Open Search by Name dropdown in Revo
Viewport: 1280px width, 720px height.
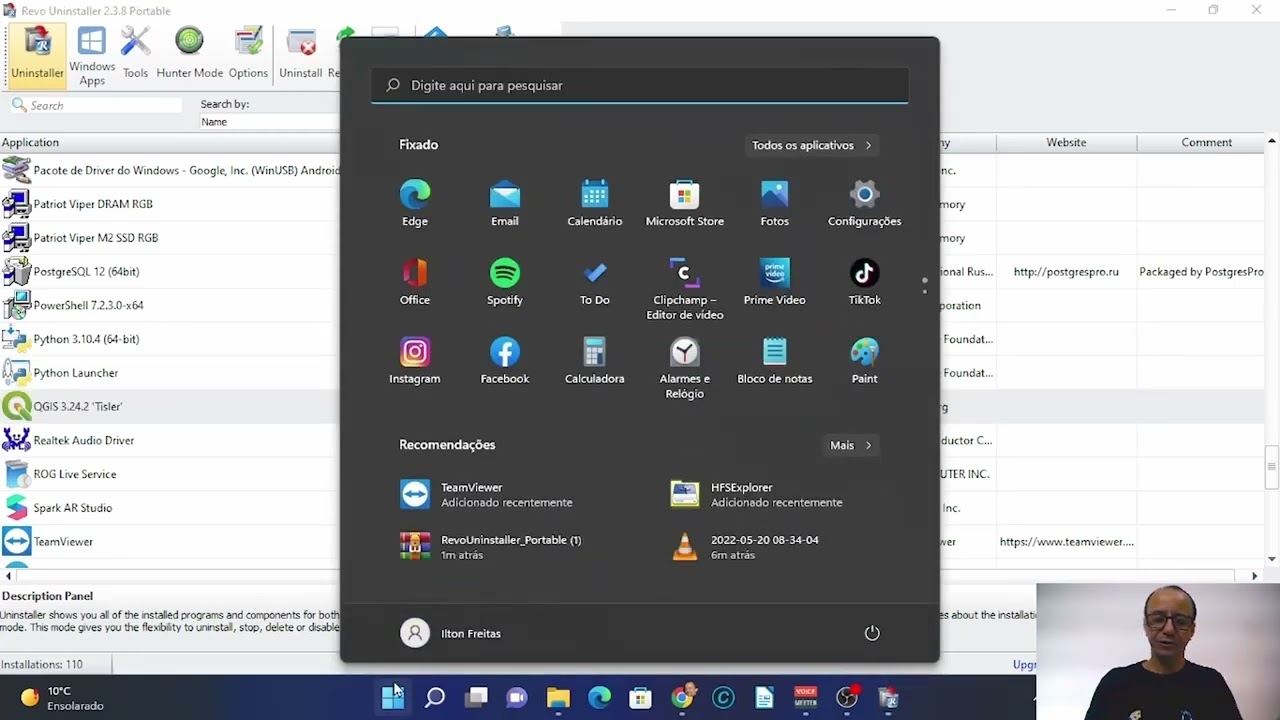(268, 122)
